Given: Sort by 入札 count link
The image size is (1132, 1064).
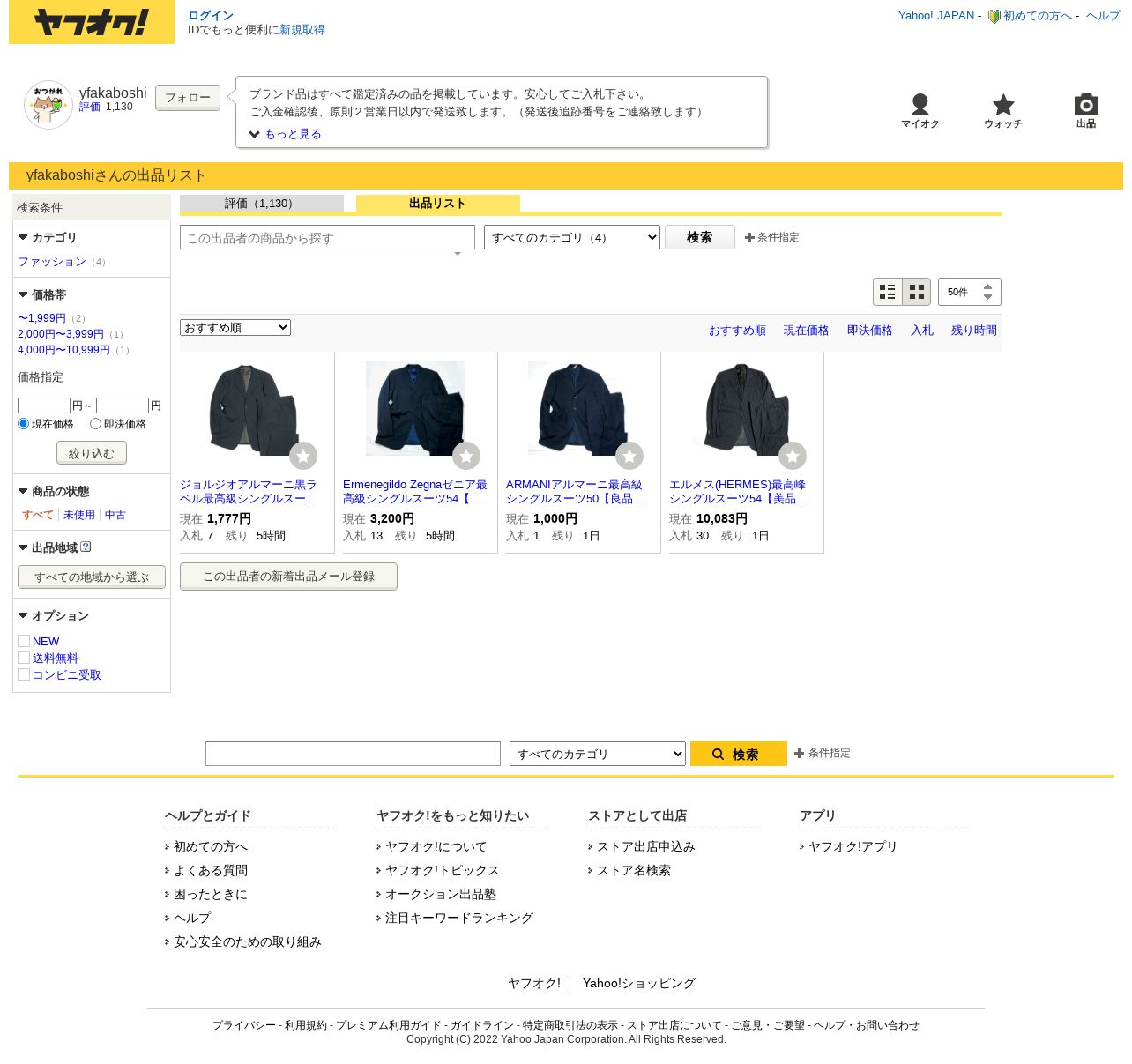Looking at the screenshot, I should click(x=922, y=331).
